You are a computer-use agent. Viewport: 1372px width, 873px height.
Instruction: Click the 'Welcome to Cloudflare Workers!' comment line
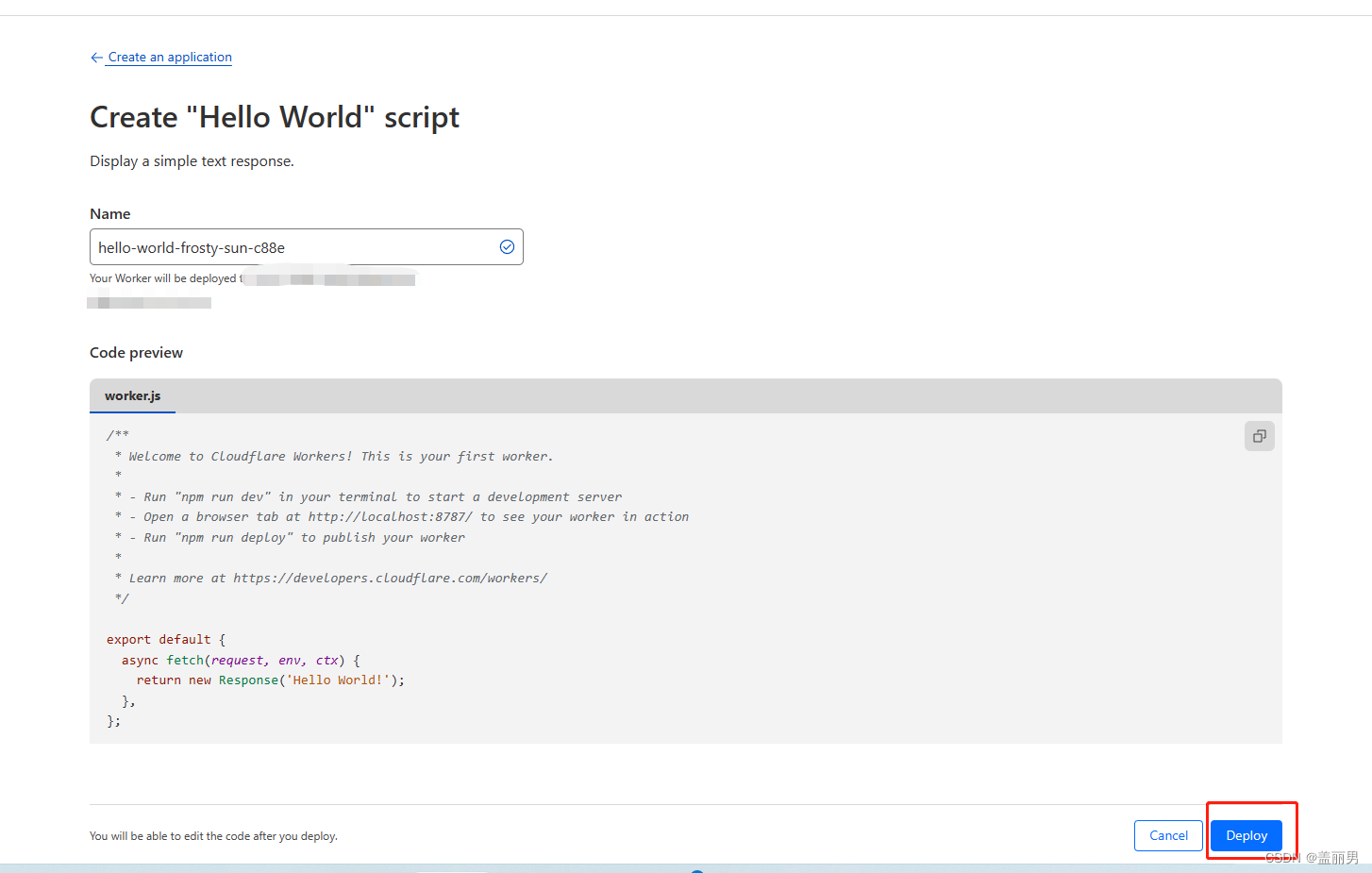point(334,457)
